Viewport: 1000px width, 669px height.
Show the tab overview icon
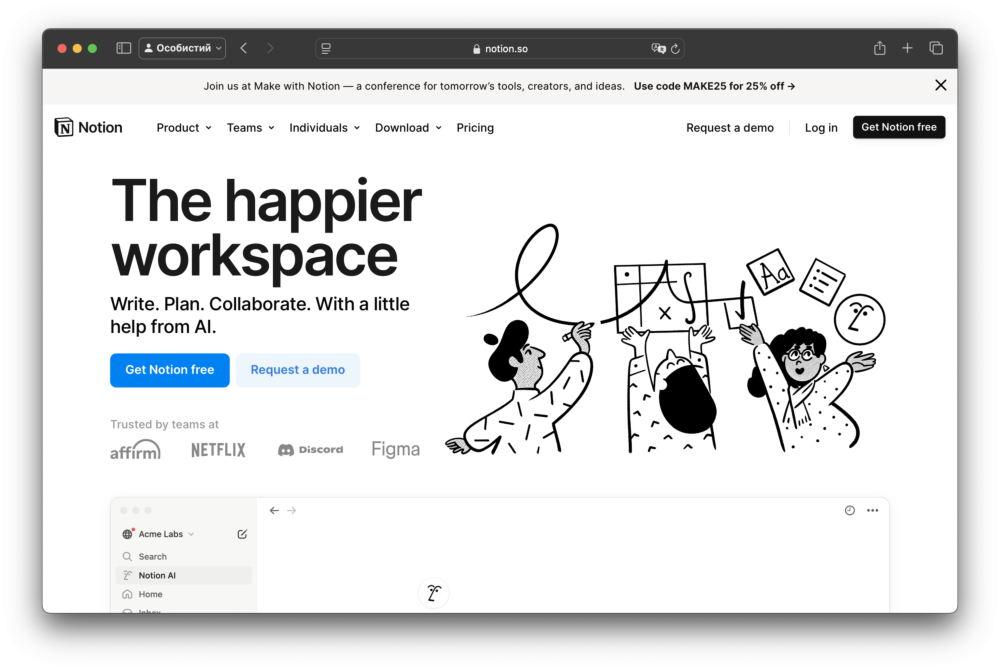point(936,48)
